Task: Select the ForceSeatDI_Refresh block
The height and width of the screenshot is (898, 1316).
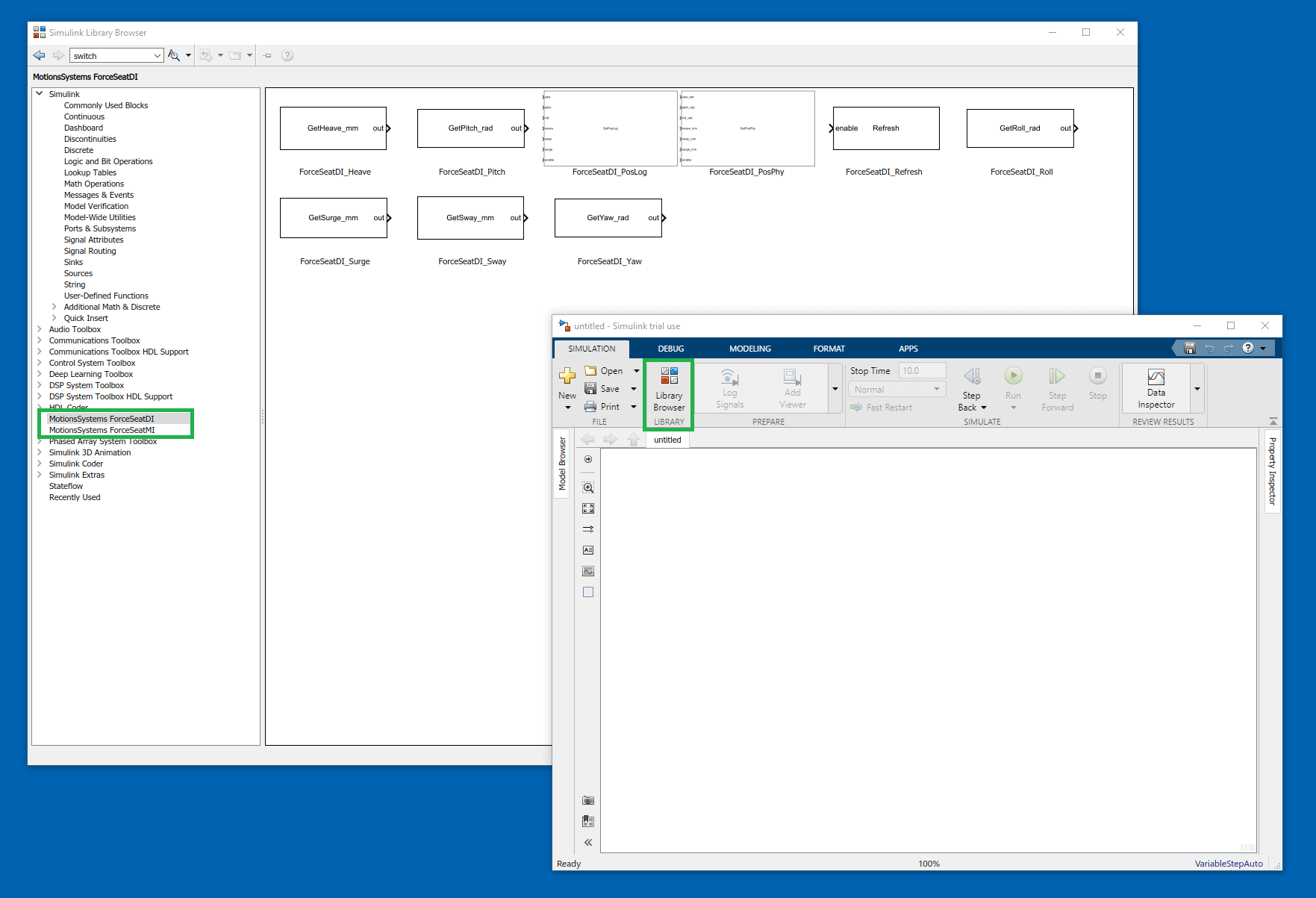Action: 885,128
